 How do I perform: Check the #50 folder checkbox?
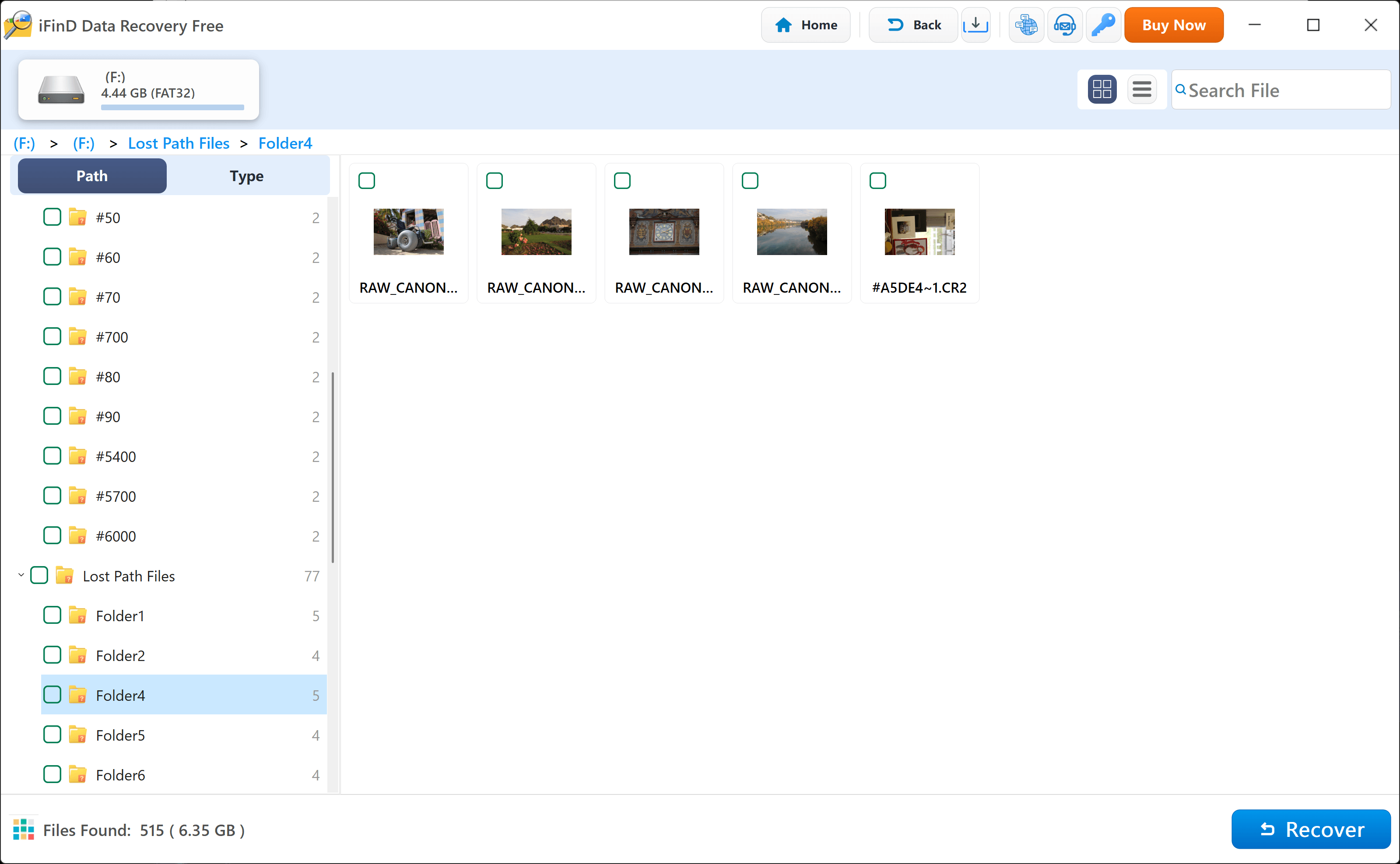click(52, 217)
